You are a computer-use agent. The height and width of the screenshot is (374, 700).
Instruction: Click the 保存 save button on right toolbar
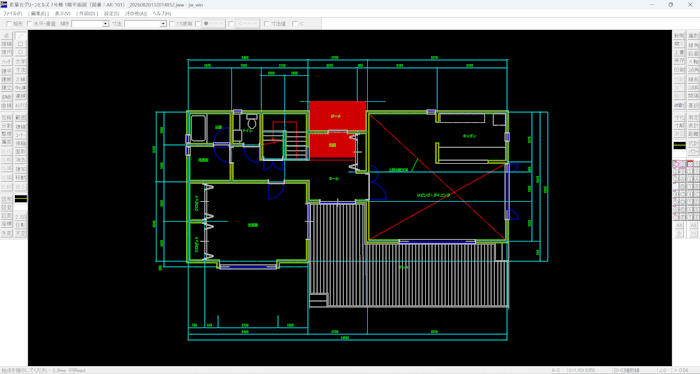pos(679,61)
